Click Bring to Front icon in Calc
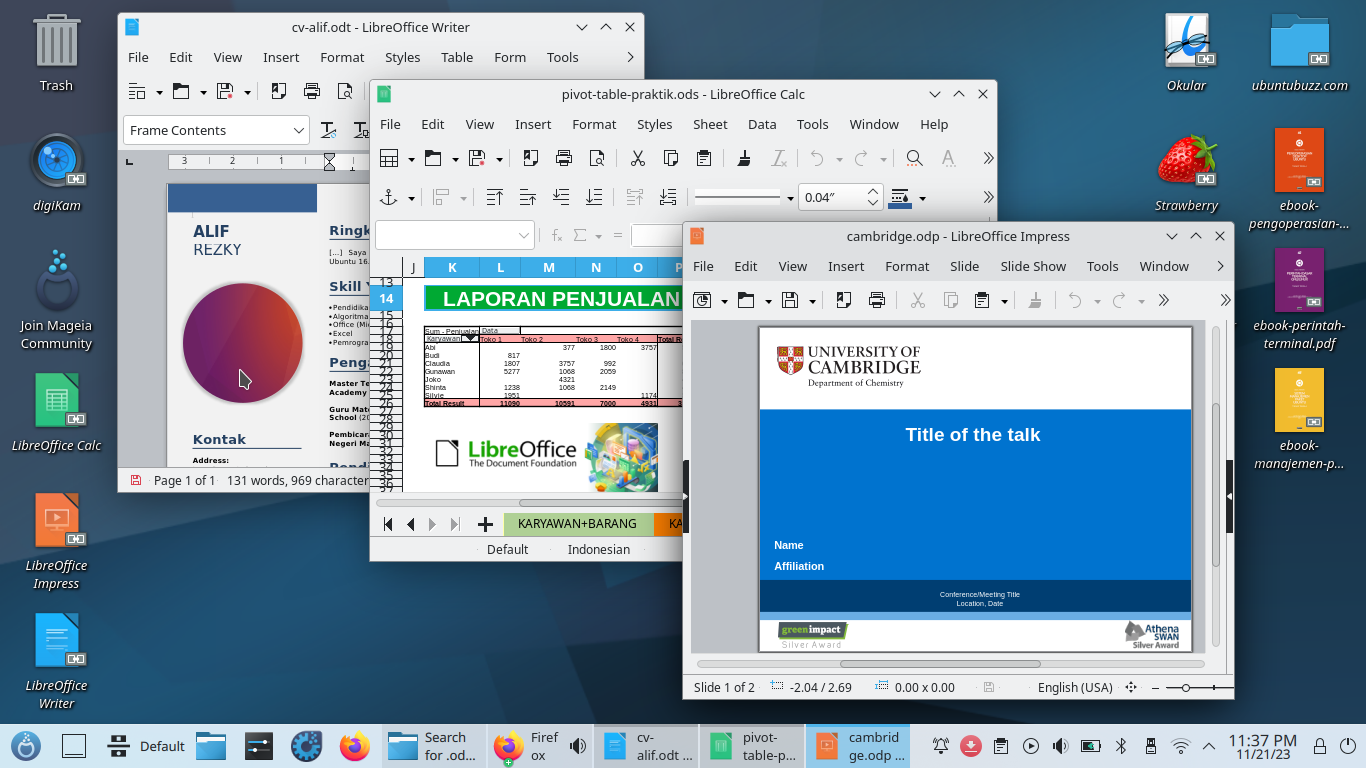 point(494,198)
